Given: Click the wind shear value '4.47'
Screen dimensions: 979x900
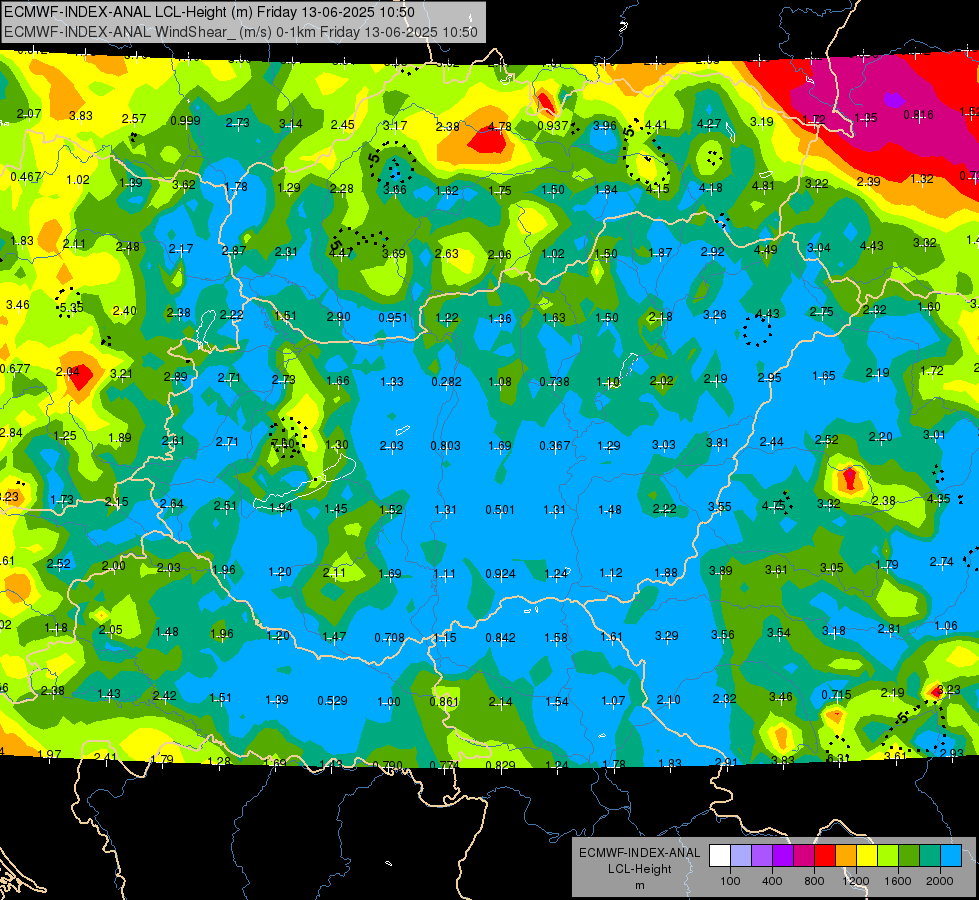Looking at the screenshot, I should coord(342,252).
